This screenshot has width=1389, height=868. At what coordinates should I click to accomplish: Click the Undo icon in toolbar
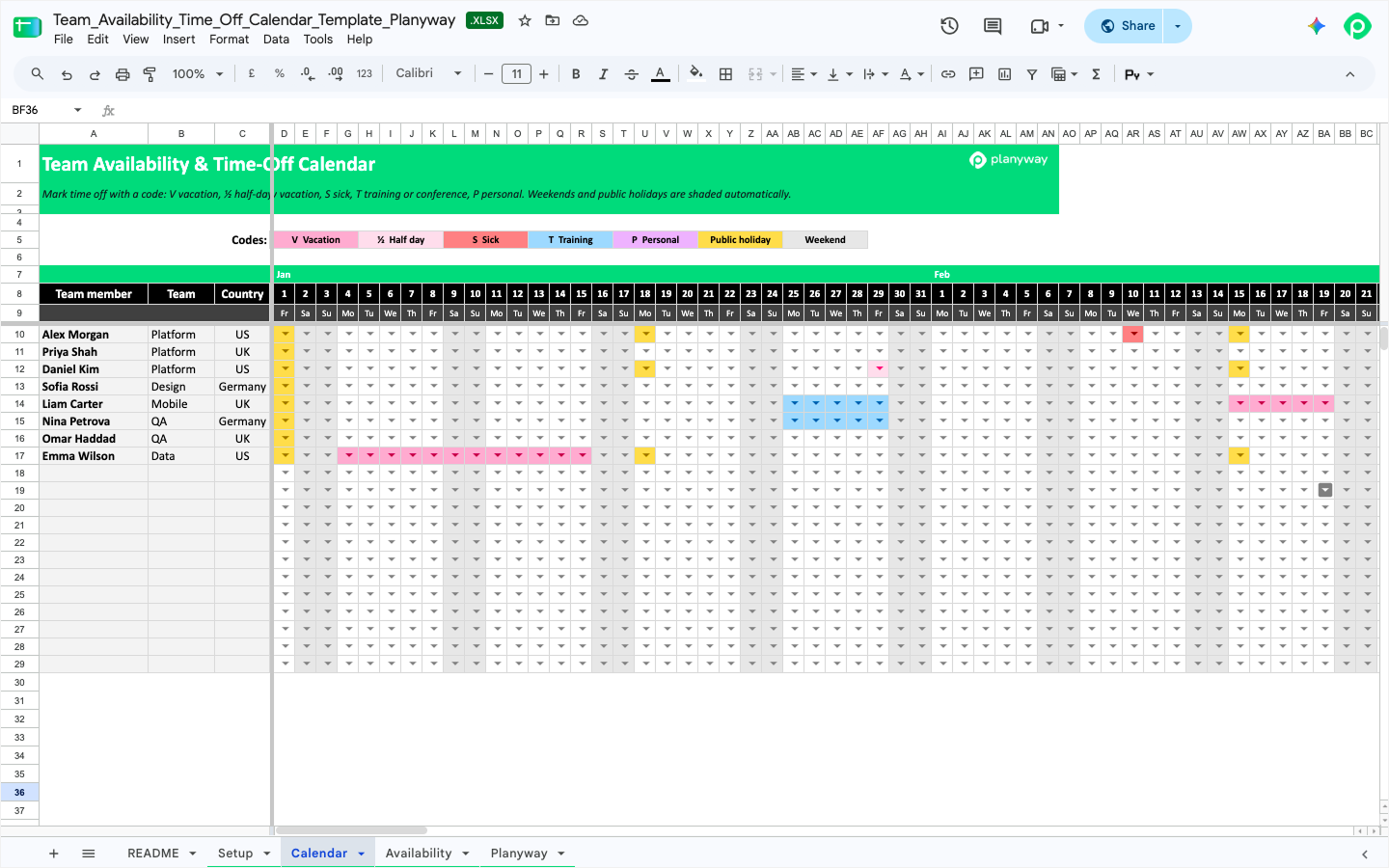pos(67,74)
